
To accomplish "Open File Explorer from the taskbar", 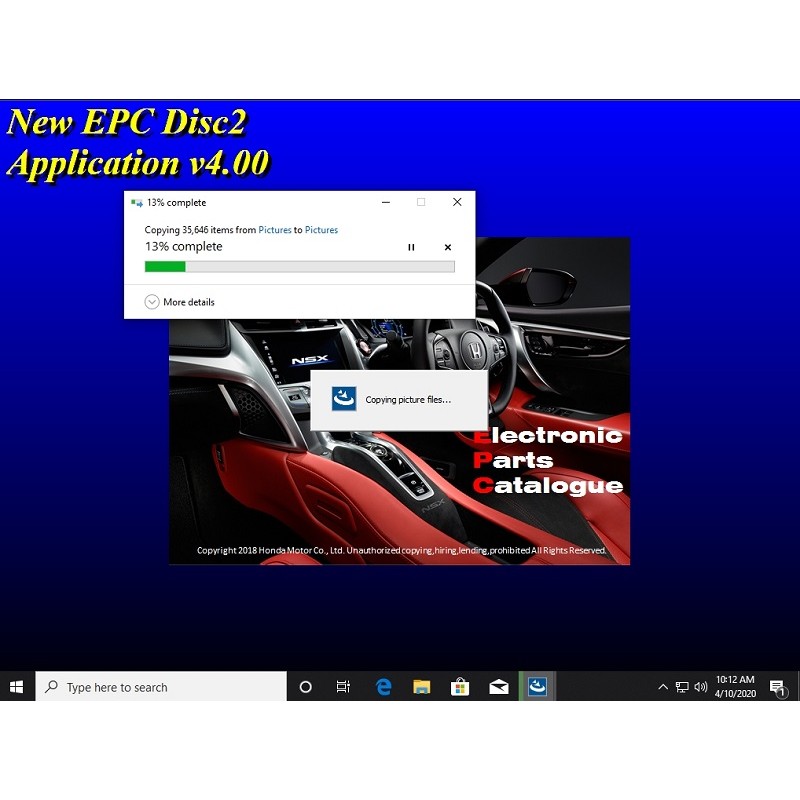I will coord(422,687).
